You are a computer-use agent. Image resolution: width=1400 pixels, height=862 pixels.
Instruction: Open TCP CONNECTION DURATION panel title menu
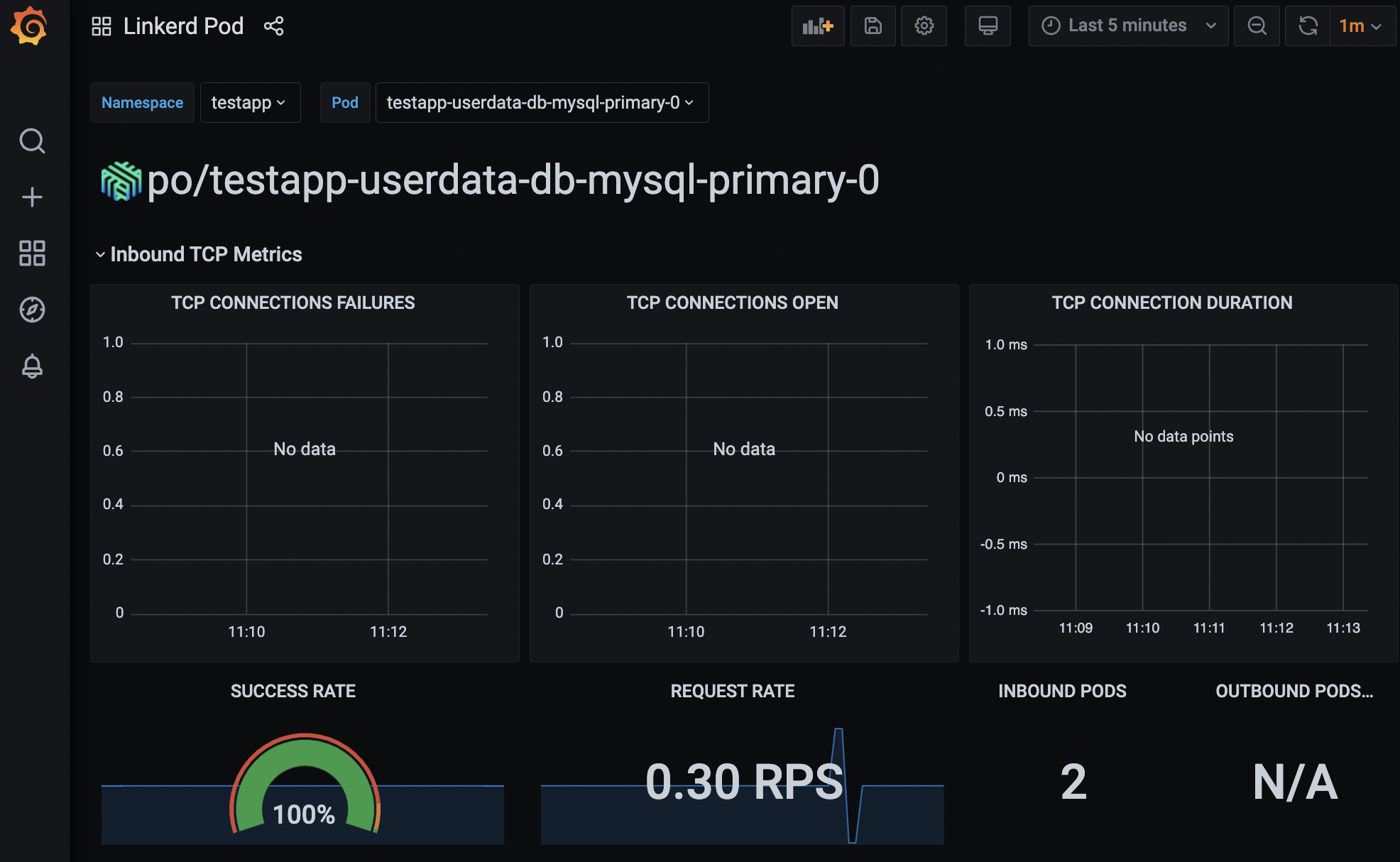1172,302
